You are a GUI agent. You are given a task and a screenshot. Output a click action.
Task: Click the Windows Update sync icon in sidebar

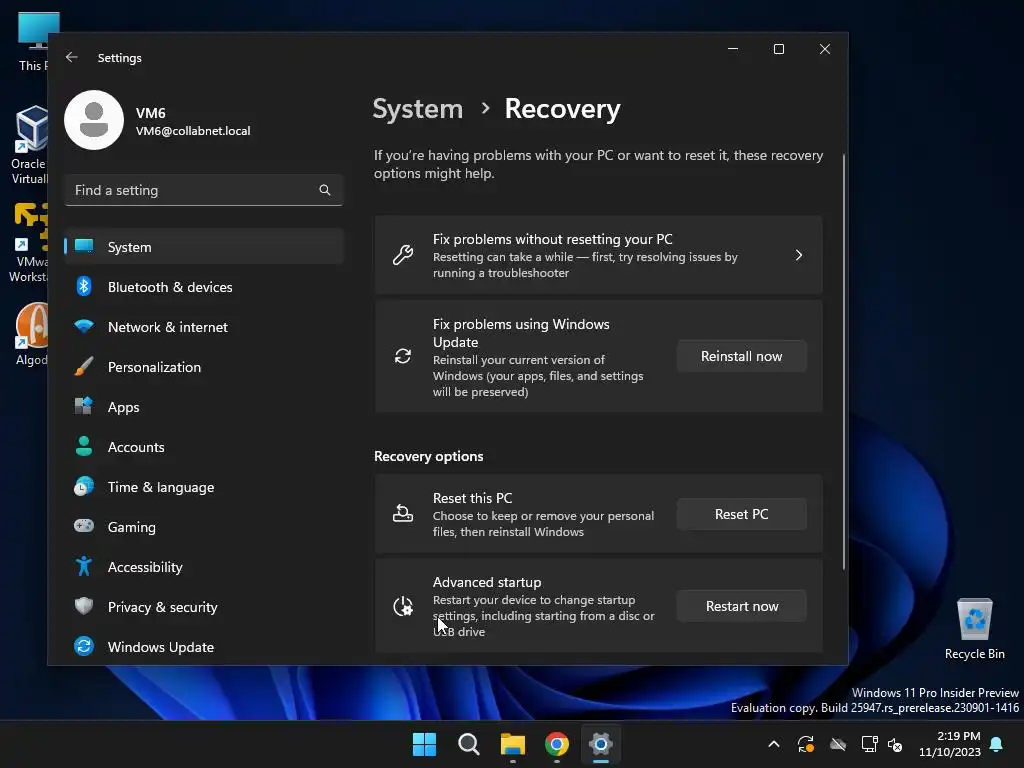84,646
